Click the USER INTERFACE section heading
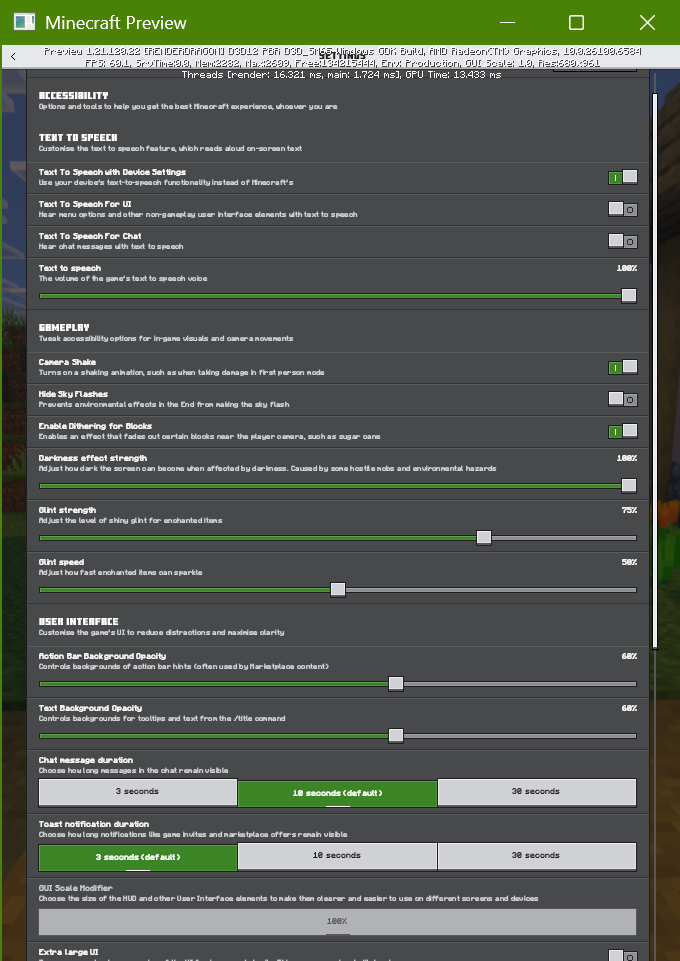The image size is (680, 961). point(78,621)
